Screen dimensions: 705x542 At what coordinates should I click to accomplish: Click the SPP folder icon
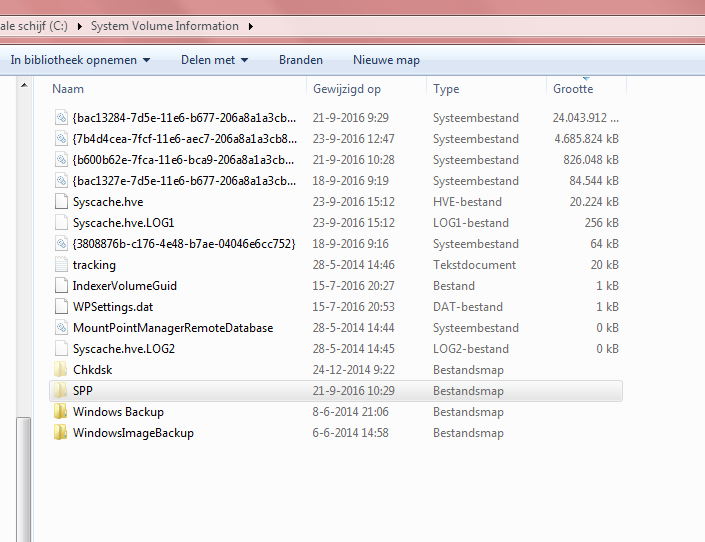60,390
